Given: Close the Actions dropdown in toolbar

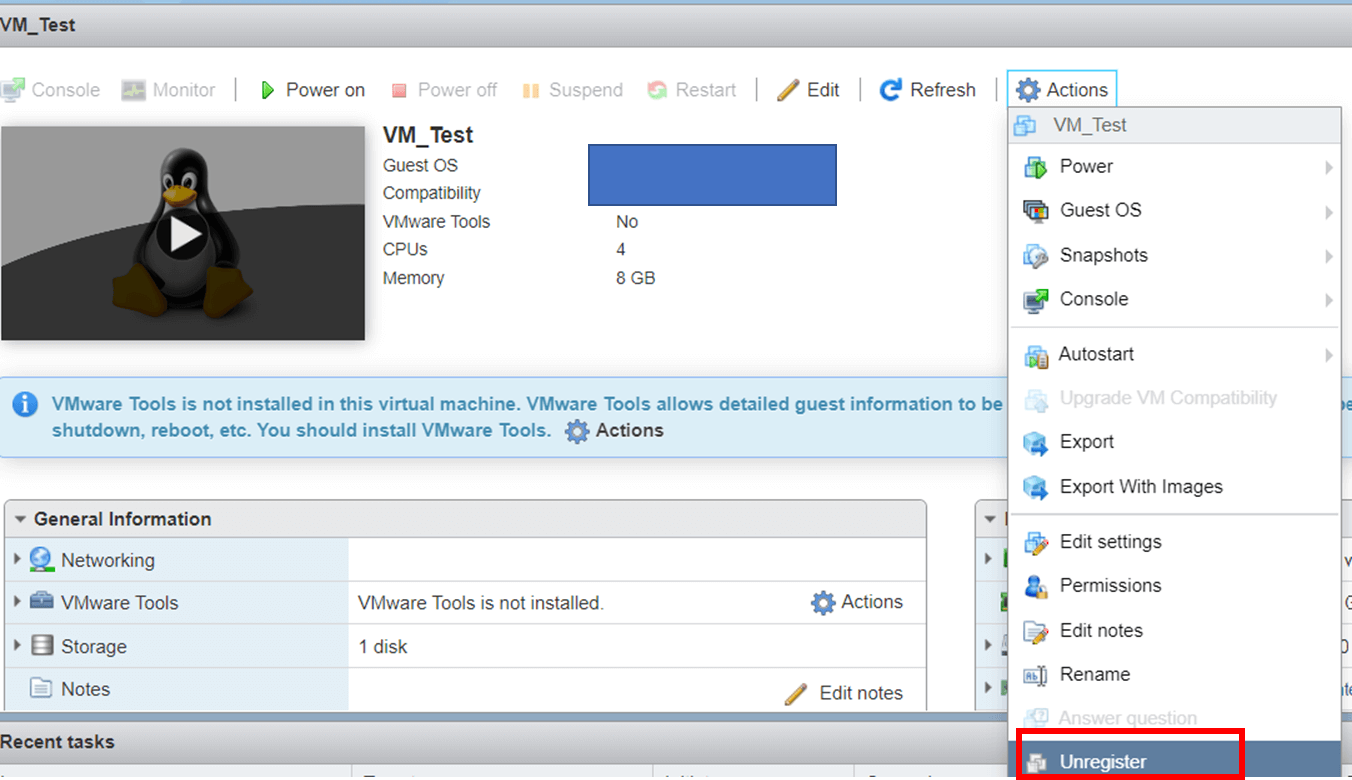Looking at the screenshot, I should click(x=1062, y=90).
